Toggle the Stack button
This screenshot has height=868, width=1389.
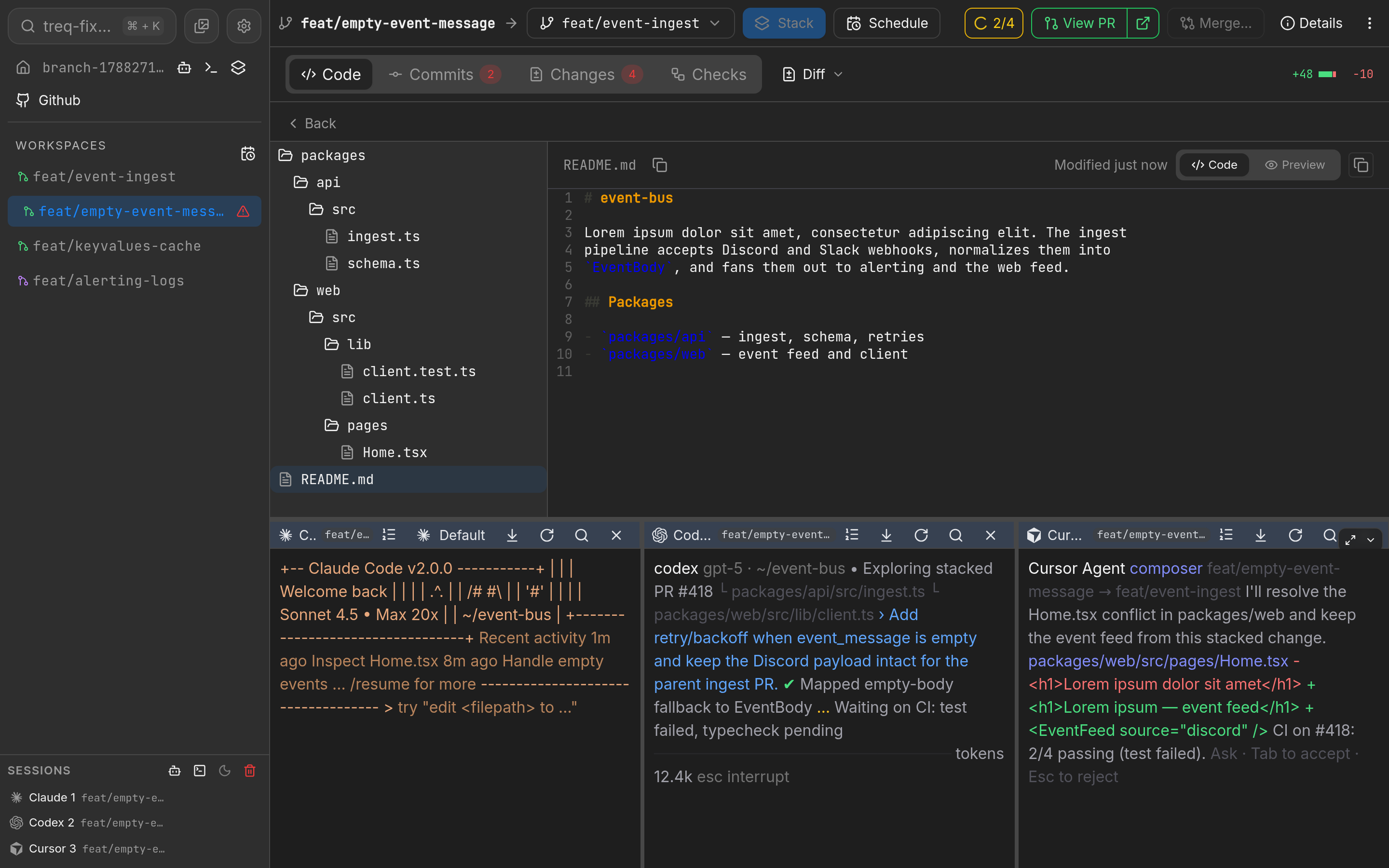784,23
